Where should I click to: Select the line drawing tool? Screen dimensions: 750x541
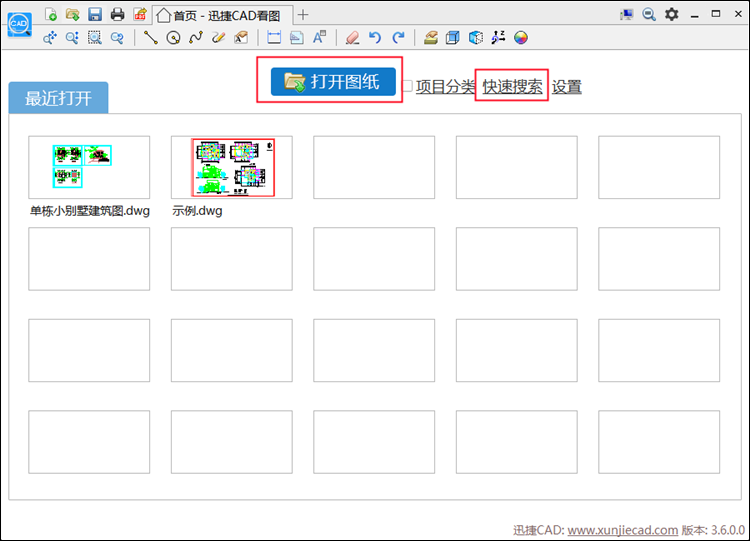tap(151, 37)
